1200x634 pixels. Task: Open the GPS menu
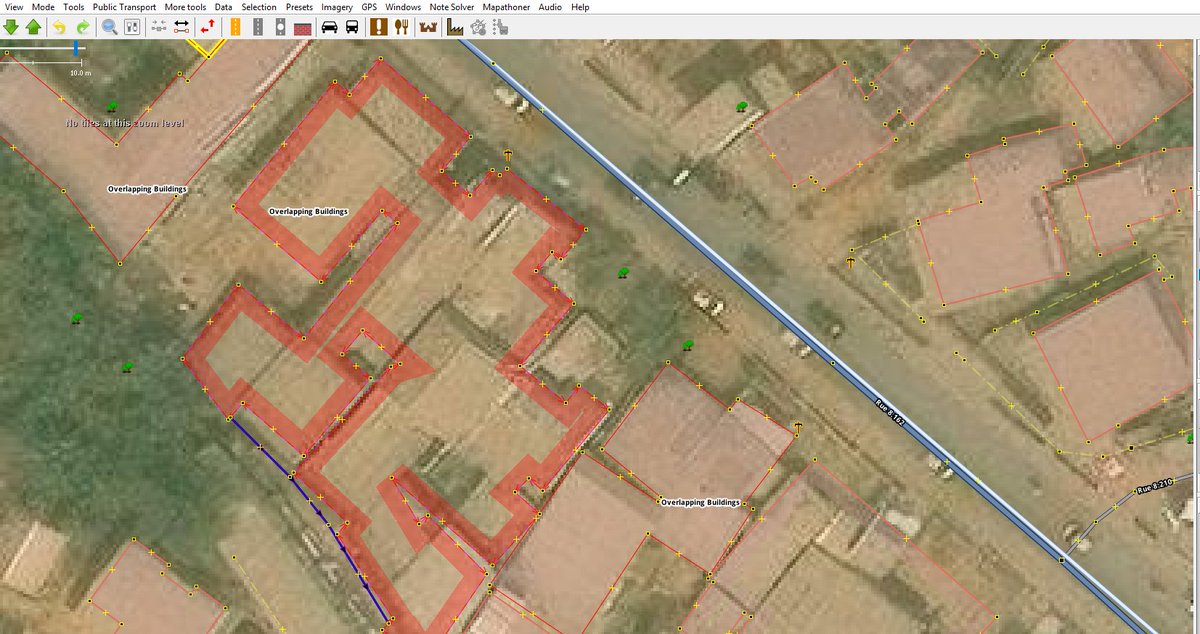pyautogui.click(x=370, y=7)
